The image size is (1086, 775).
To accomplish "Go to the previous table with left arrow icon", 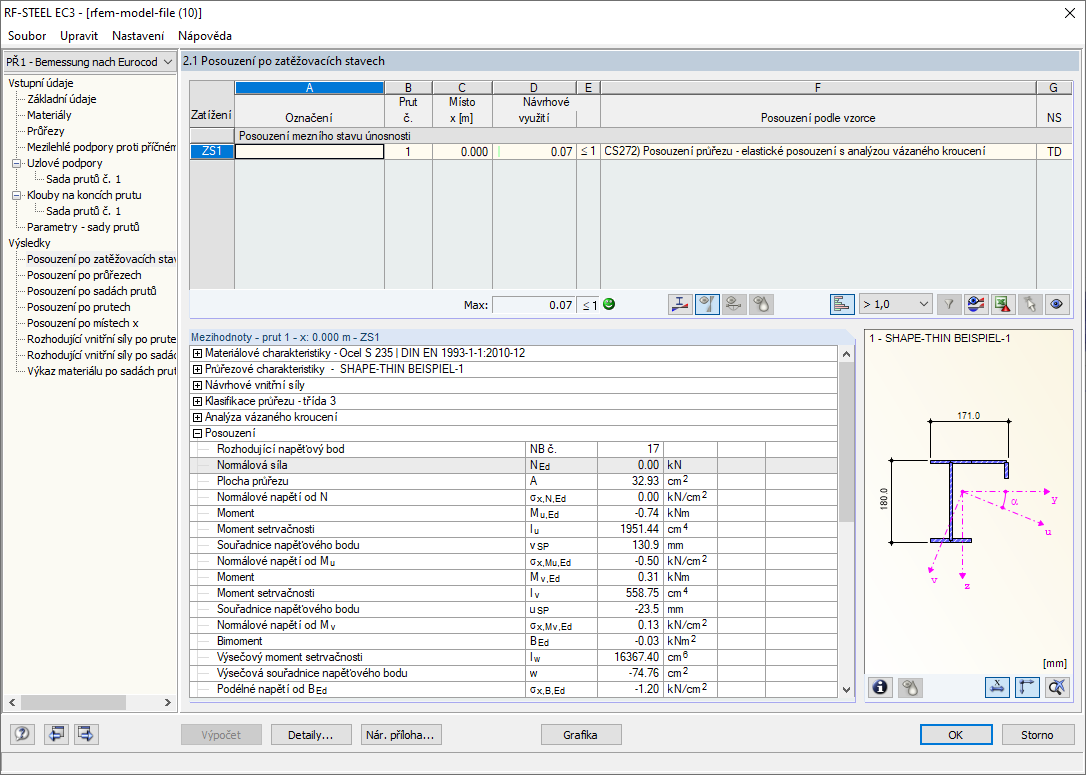I will (x=56, y=733).
